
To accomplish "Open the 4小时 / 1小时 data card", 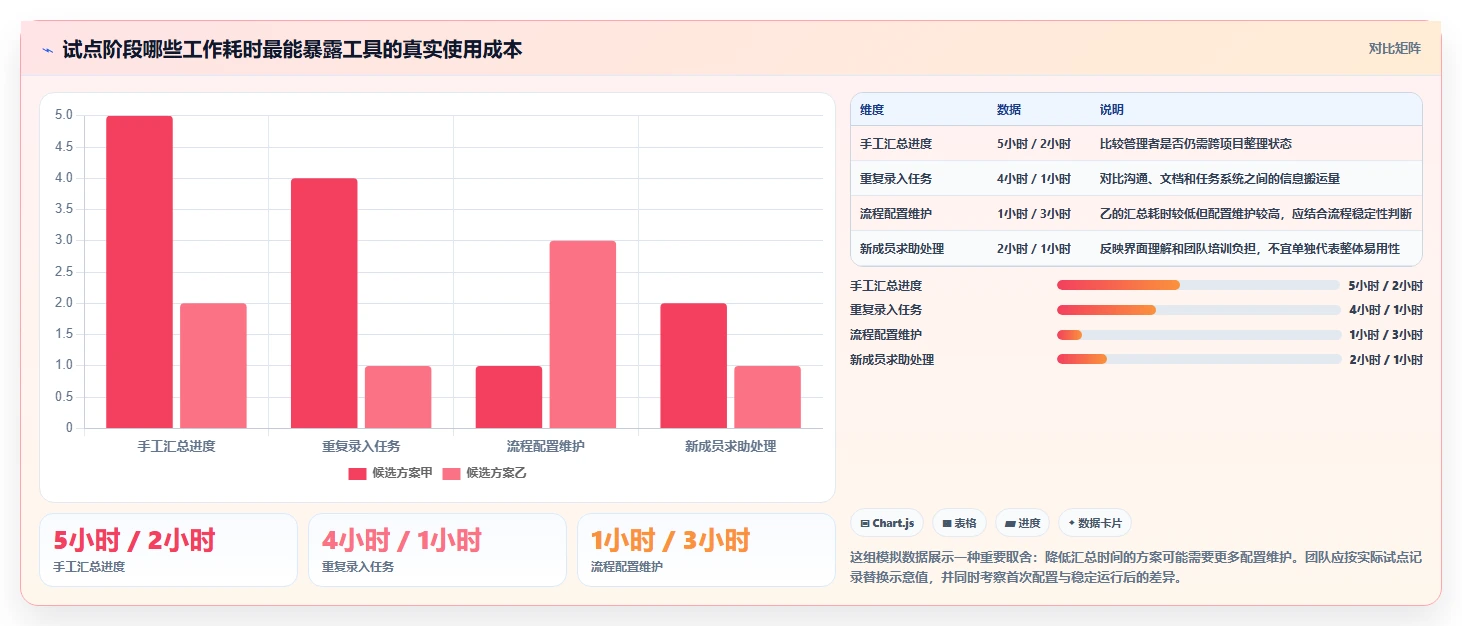I will click(x=437, y=550).
